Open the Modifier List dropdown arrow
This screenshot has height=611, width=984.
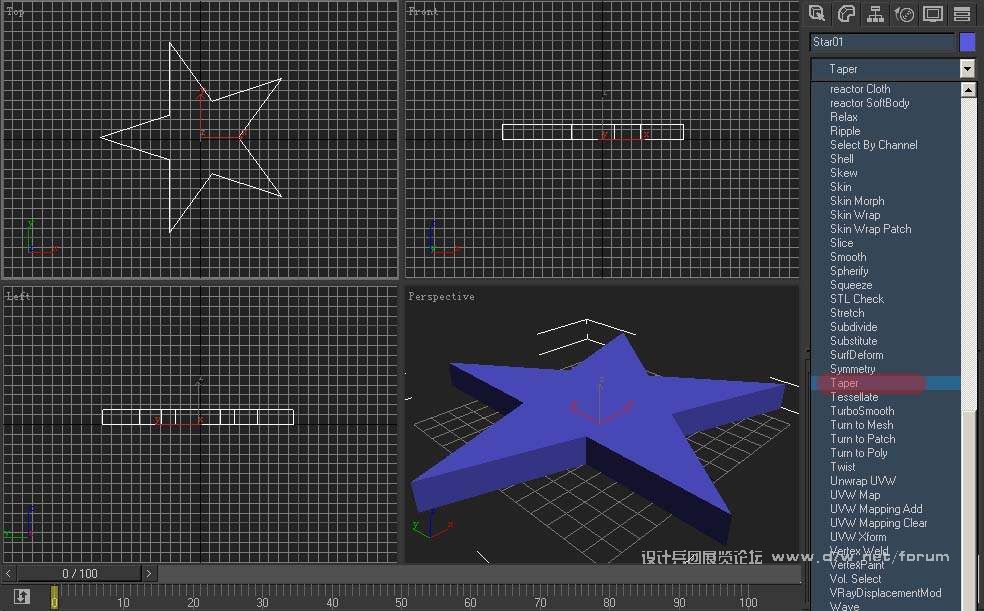coord(967,68)
